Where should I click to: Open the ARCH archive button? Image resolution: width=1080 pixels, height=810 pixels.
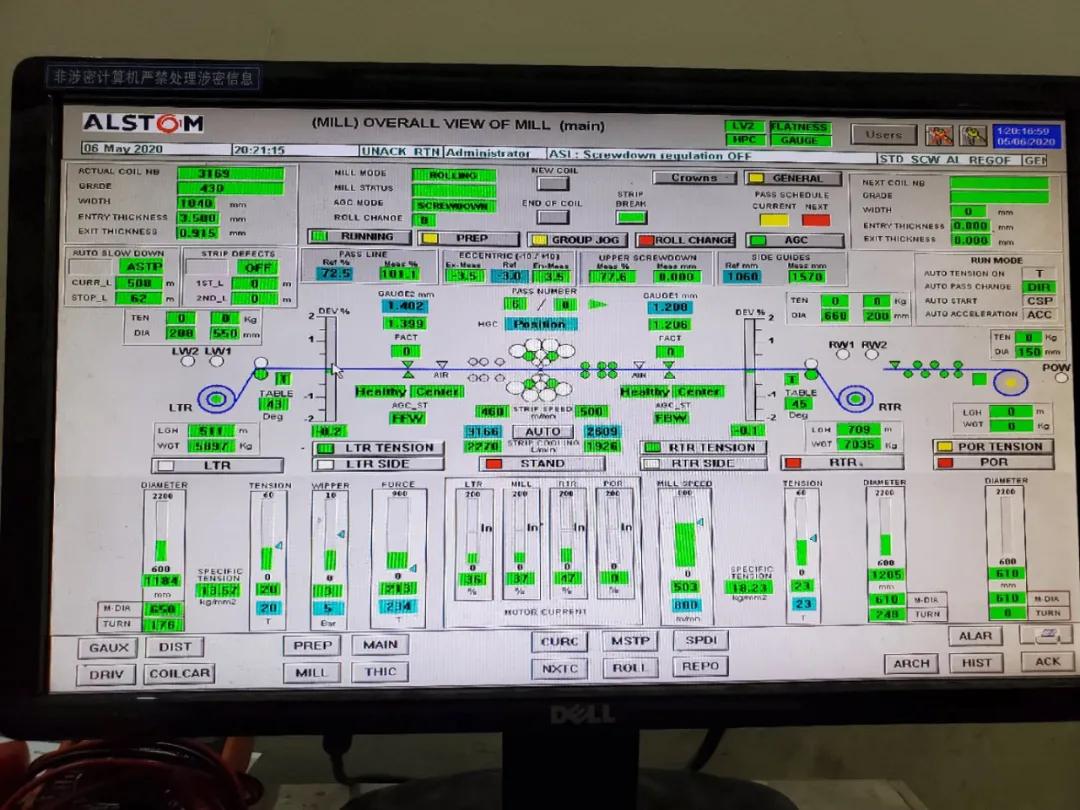911,663
